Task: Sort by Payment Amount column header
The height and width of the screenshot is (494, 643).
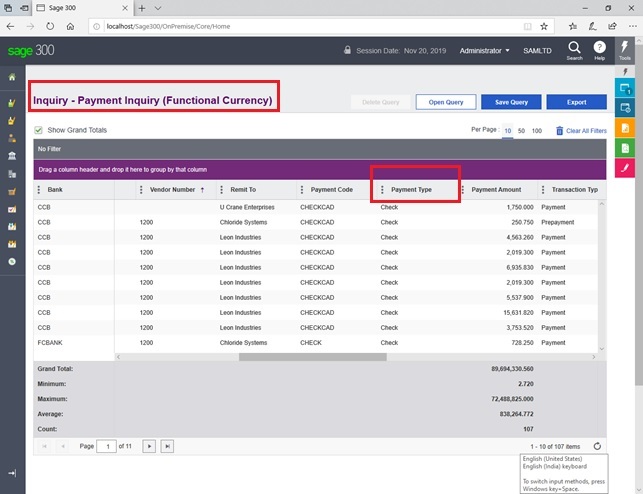Action: (496, 189)
